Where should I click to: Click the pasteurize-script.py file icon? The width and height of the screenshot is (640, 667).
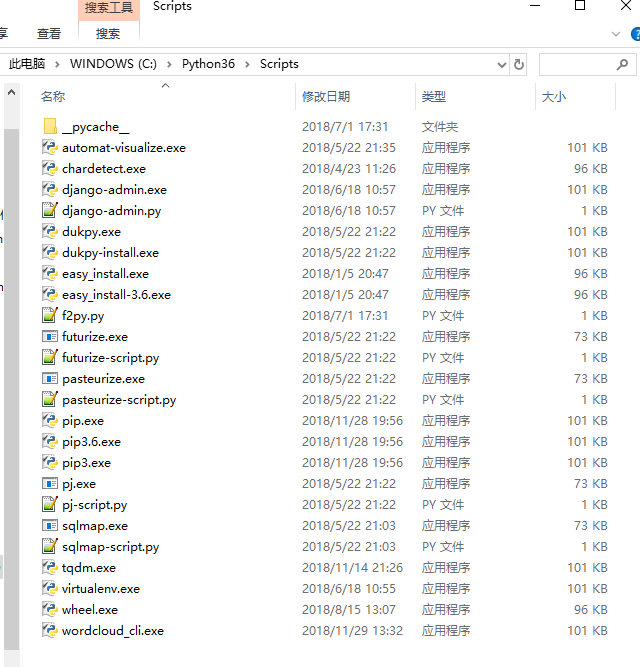click(50, 399)
